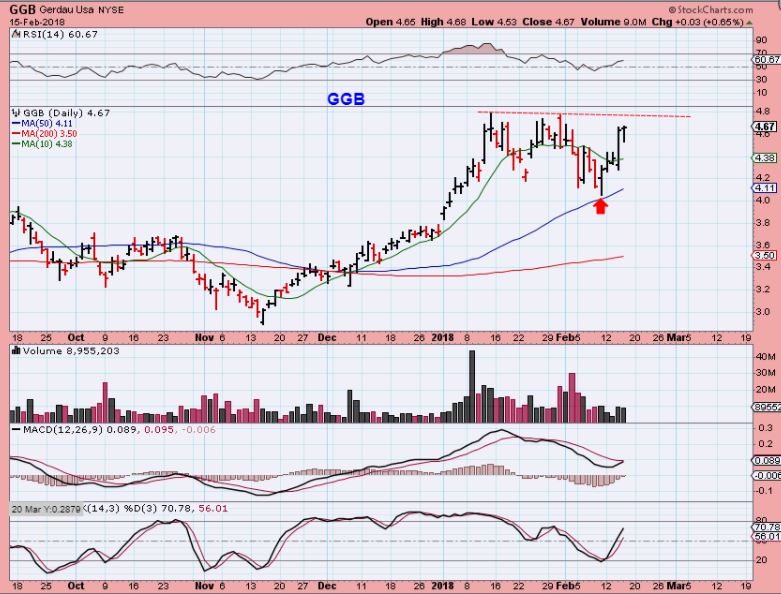
Task: Click the volume bars legend icon
Action: click(x=16, y=351)
